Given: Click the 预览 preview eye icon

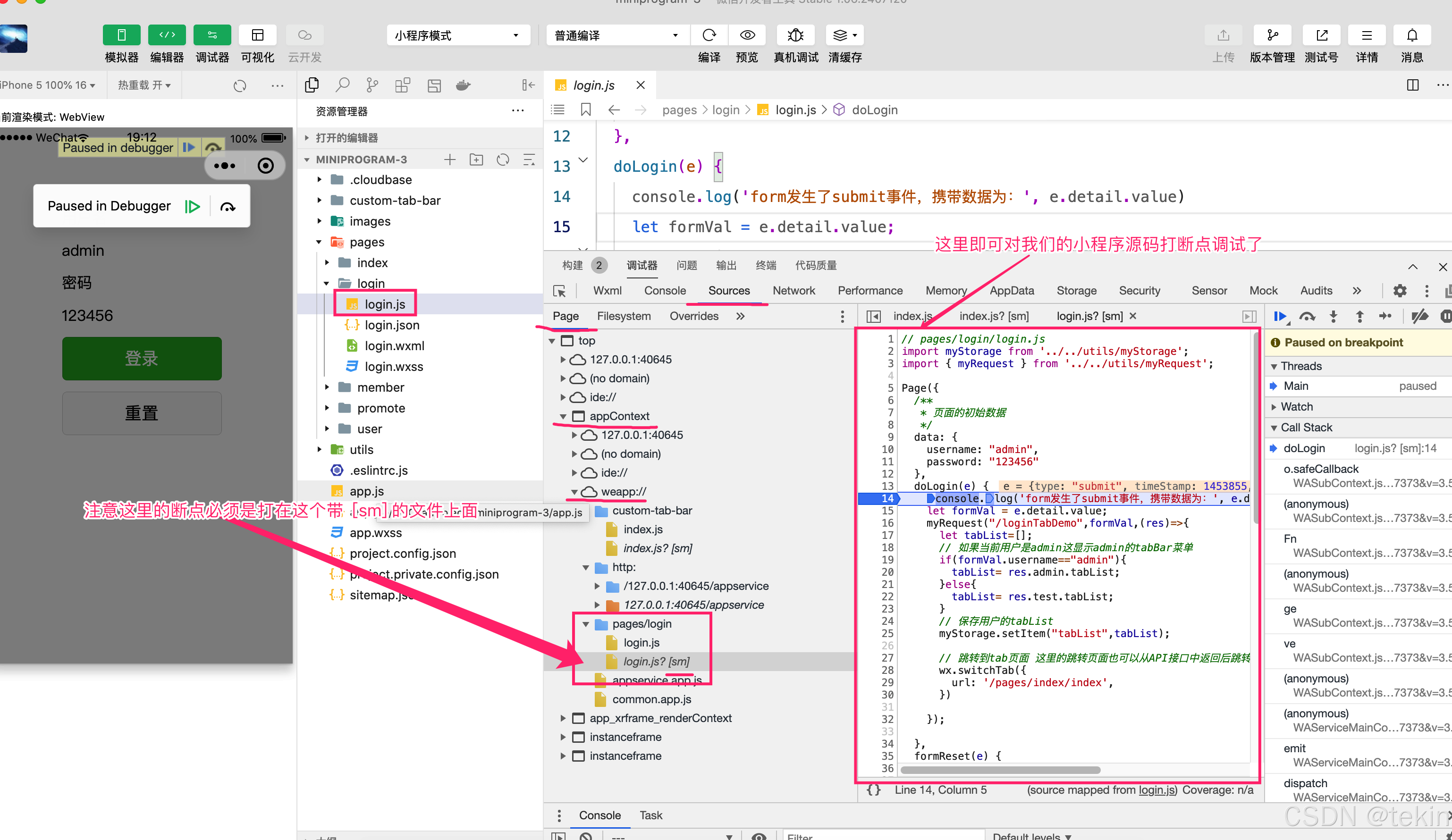Looking at the screenshot, I should 747,35.
